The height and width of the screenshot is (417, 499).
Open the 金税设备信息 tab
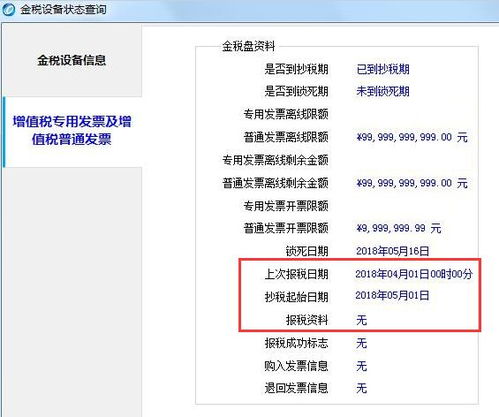pos(72,60)
